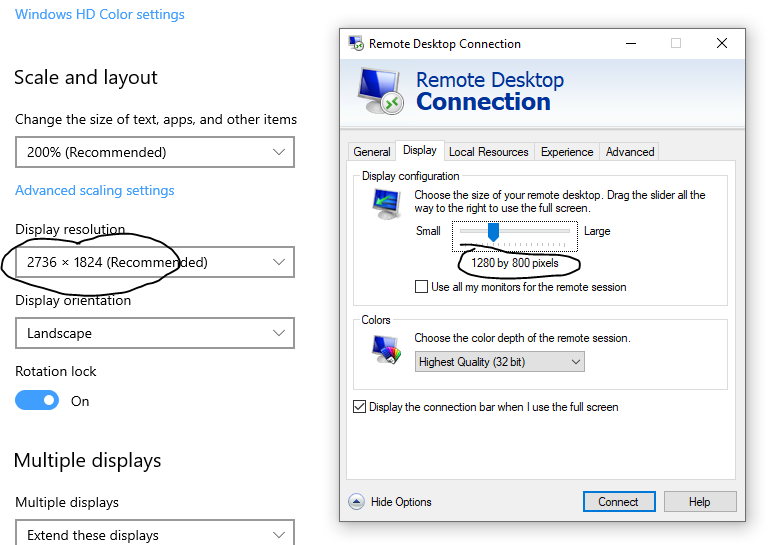Click the "On" label beside Rotation lock
The height and width of the screenshot is (545, 773).
(80, 401)
